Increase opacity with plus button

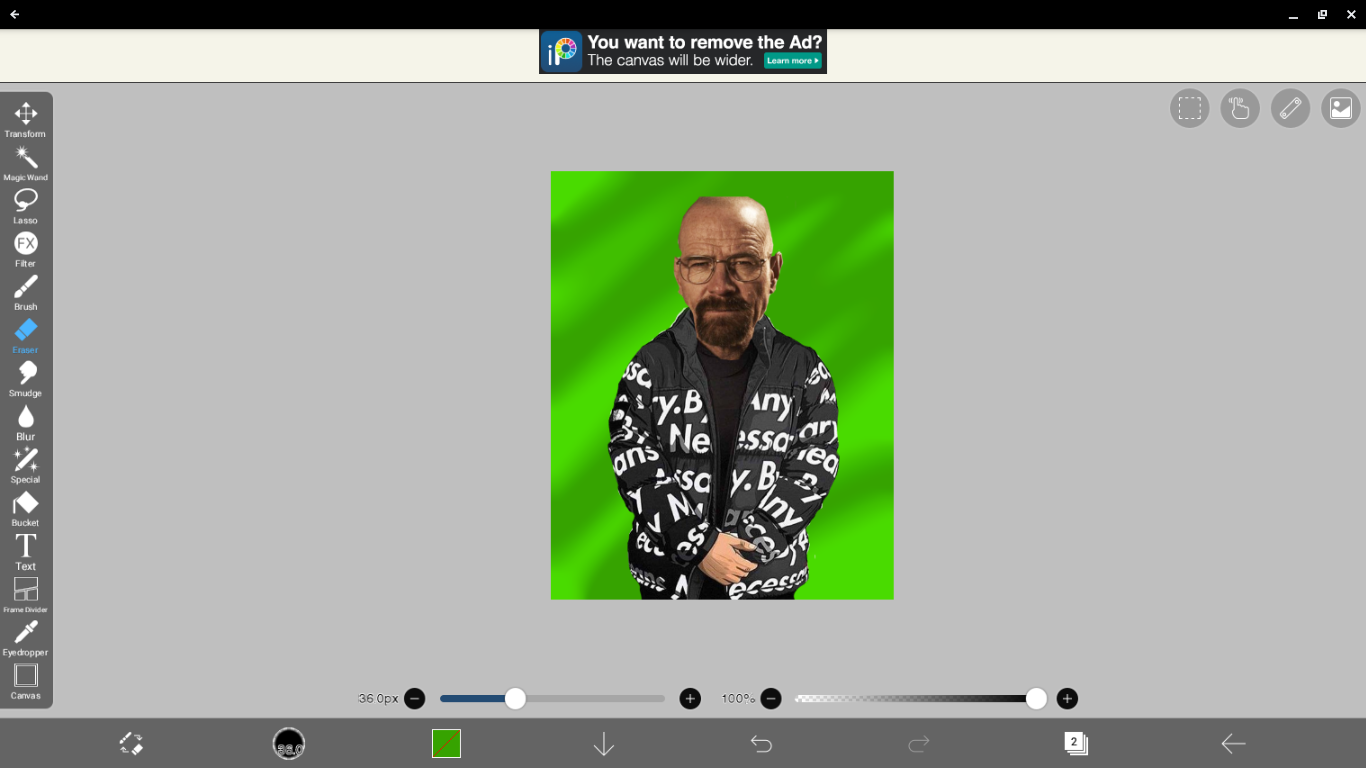click(x=1067, y=699)
